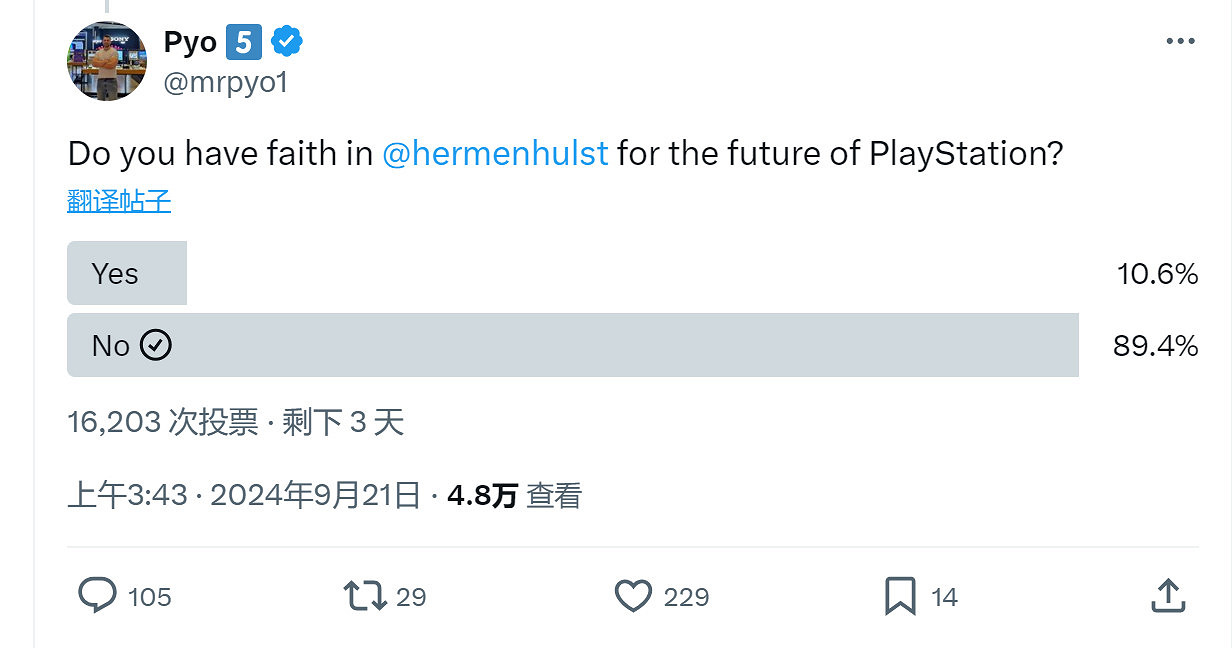Retweet the post via the repost icon
The image size is (1232, 648).
(x=365, y=595)
